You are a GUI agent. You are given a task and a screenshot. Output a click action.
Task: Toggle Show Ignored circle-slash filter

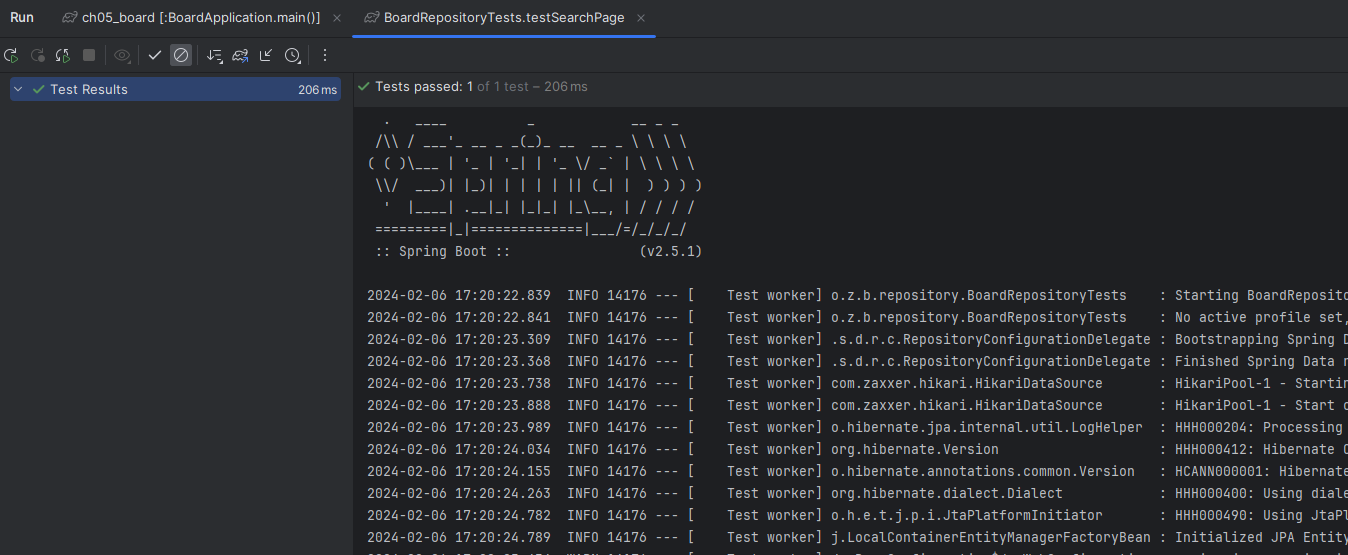coord(181,56)
